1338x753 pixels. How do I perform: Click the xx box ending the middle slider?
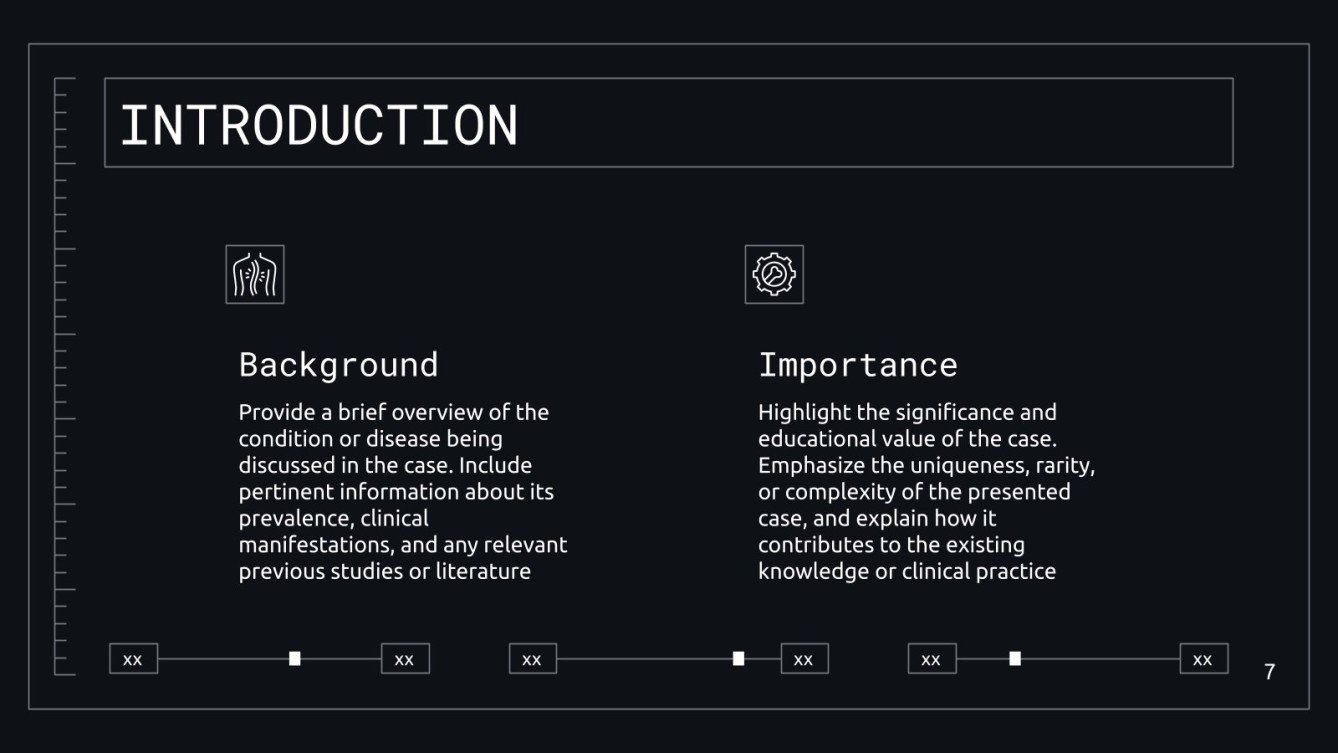point(804,659)
